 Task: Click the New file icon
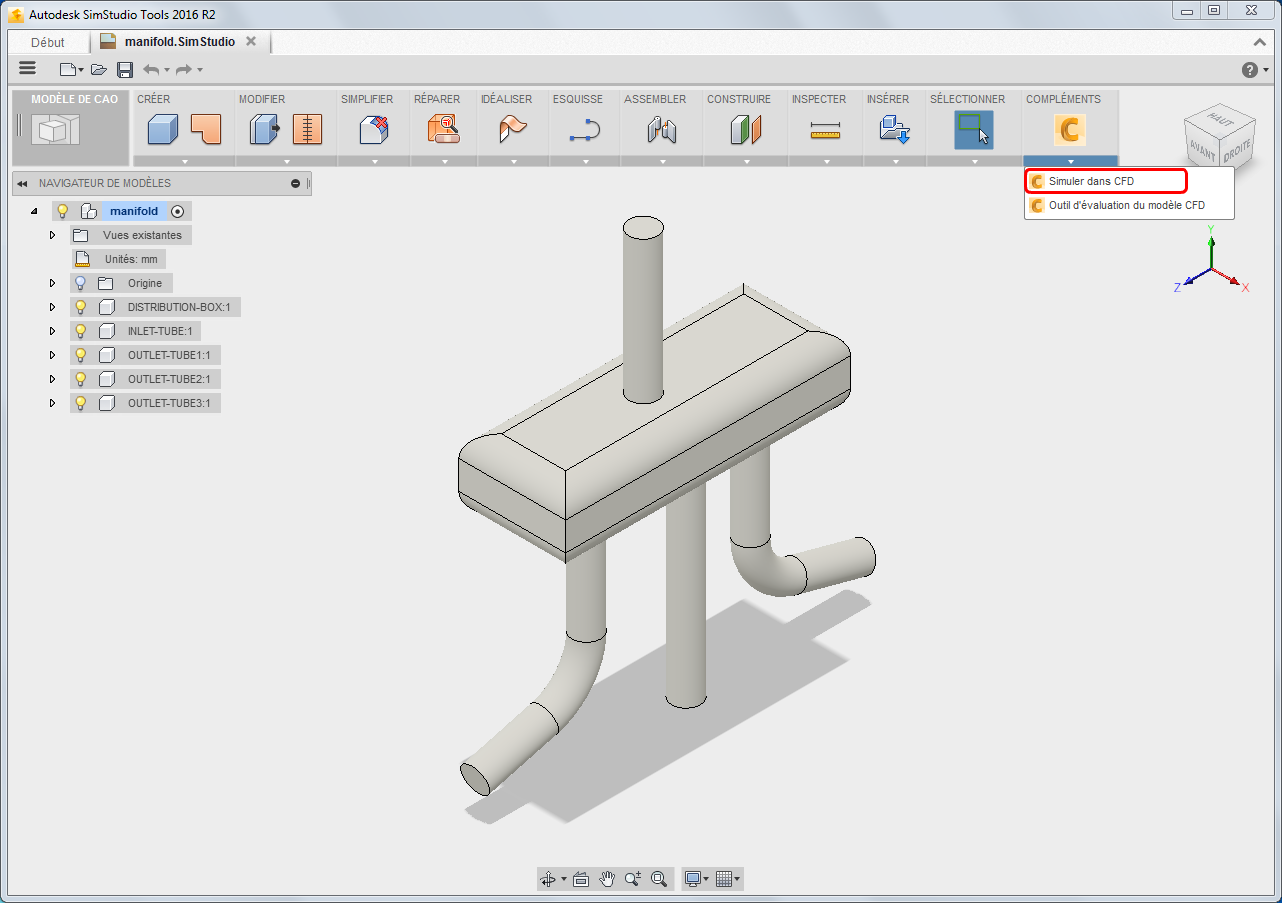coord(67,69)
